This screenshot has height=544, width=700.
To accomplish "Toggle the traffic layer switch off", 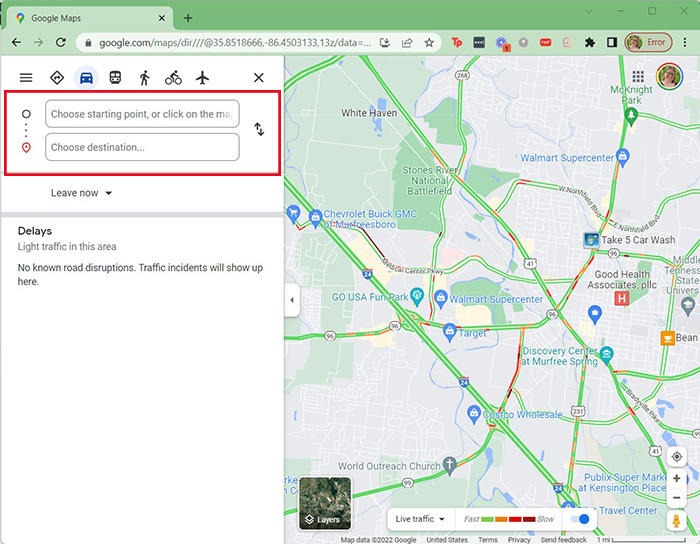I will tap(580, 519).
